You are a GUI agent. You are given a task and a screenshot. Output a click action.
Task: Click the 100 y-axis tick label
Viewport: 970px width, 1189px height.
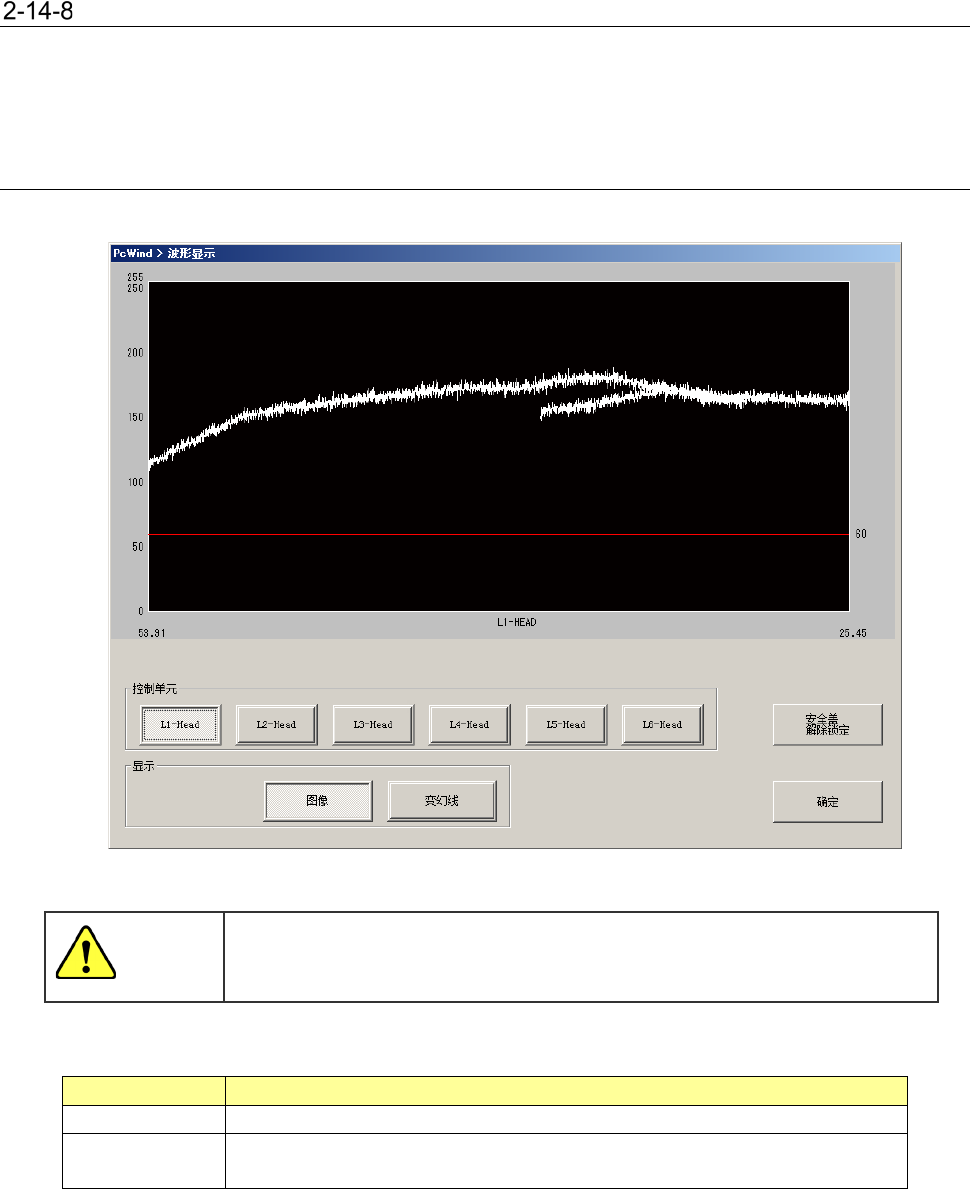point(135,482)
